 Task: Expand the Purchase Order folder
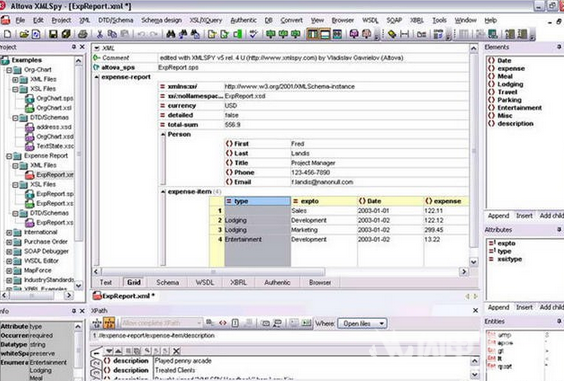point(9,242)
